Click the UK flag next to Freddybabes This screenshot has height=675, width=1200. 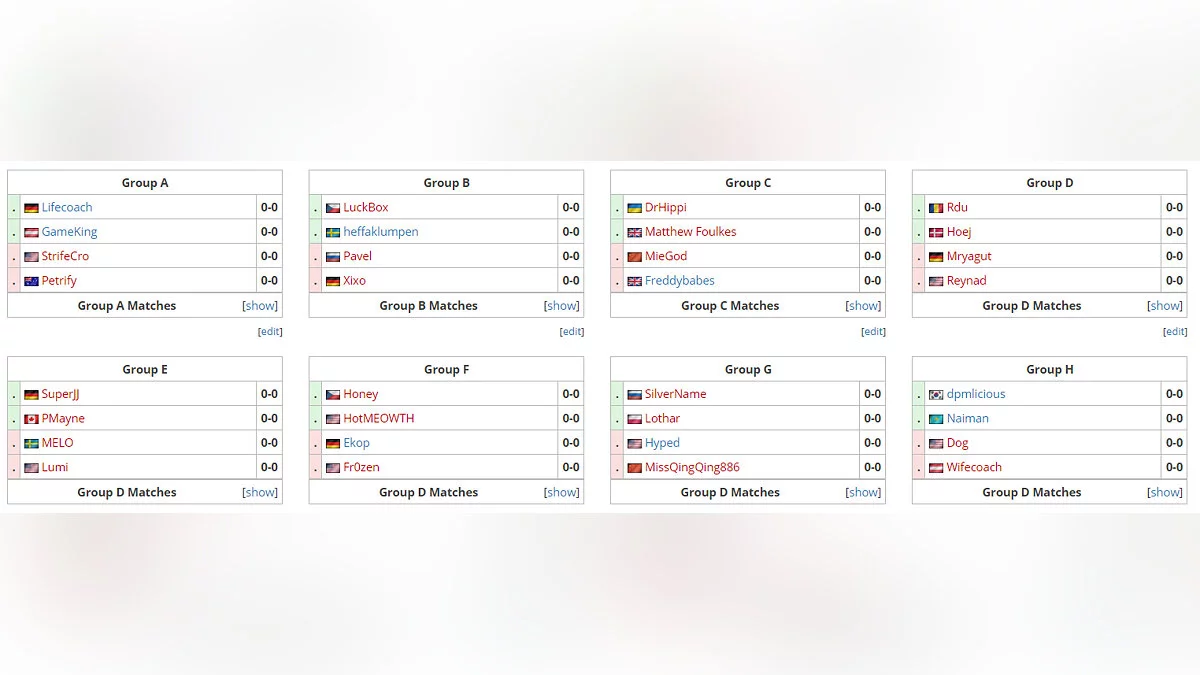[x=634, y=281]
